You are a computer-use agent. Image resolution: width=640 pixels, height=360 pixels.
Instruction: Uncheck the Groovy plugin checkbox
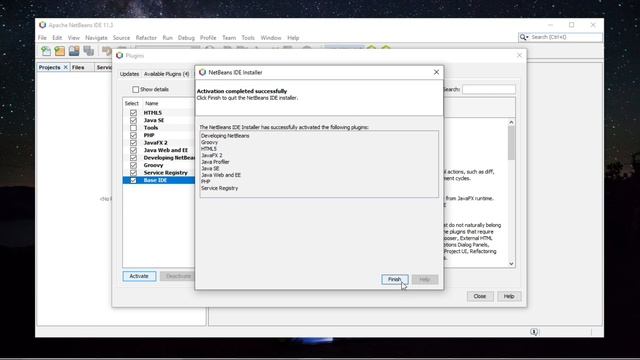[x=133, y=165]
